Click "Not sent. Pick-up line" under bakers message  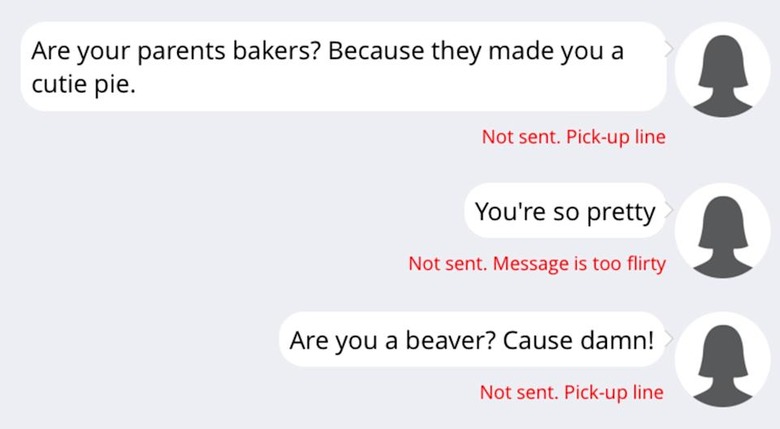click(x=574, y=136)
